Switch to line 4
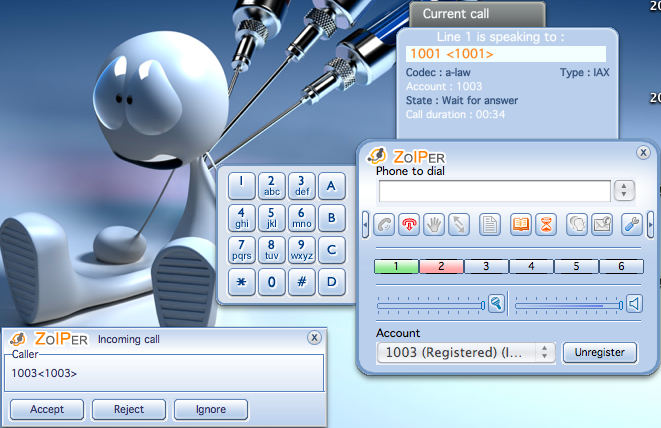The width and height of the screenshot is (661, 428). [x=531, y=266]
